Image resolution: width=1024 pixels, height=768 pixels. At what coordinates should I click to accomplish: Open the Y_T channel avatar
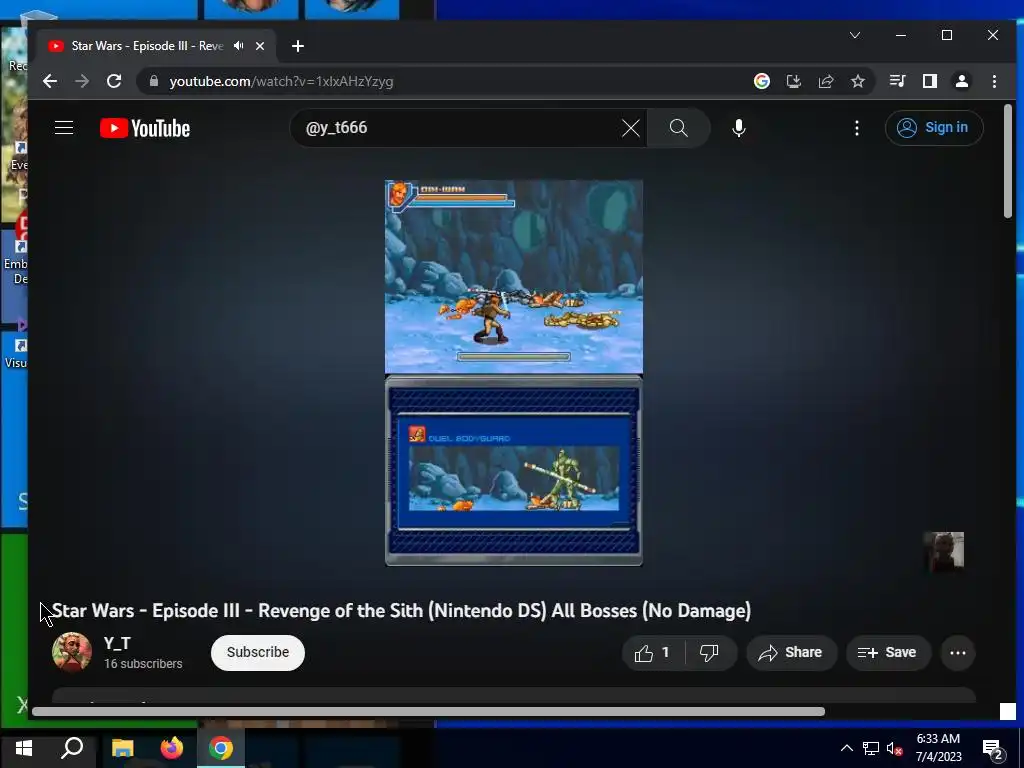tap(72, 652)
